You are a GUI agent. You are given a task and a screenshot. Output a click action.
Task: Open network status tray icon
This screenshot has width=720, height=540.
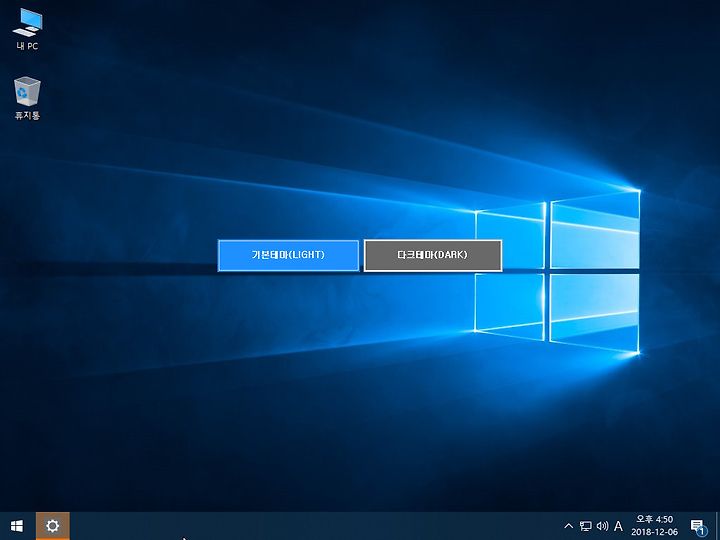(x=585, y=526)
